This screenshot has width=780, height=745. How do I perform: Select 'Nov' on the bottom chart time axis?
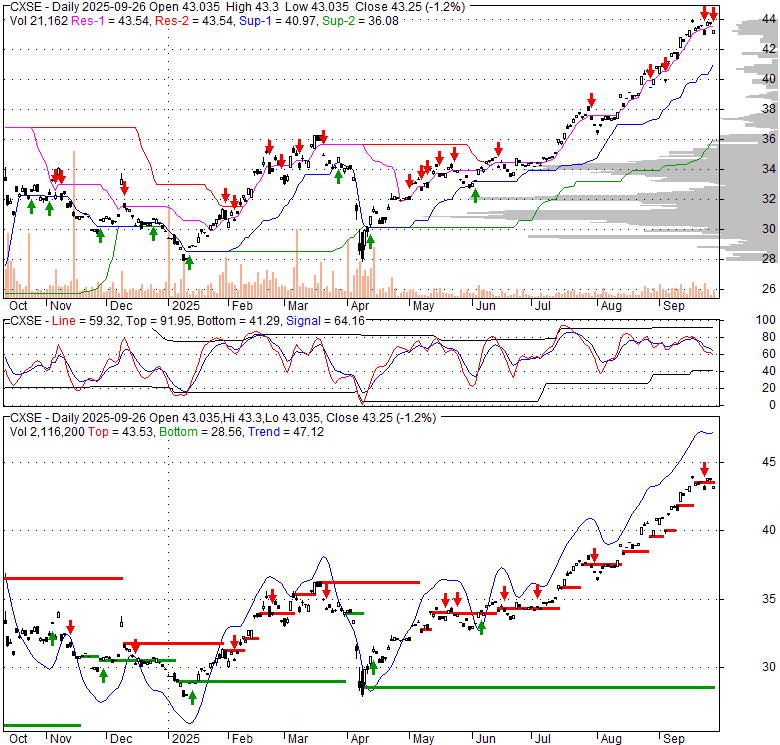coord(61,739)
